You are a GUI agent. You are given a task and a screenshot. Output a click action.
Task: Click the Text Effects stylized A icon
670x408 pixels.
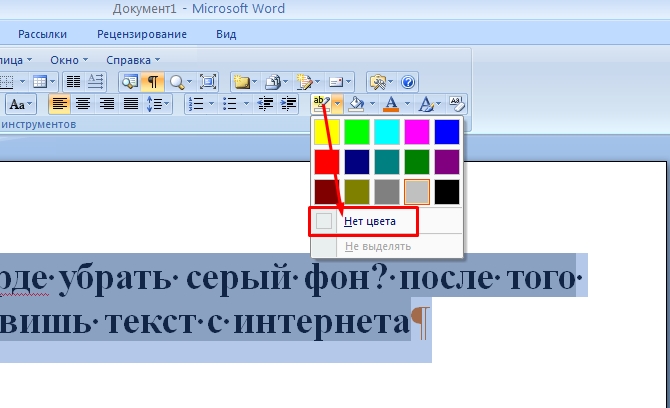(x=426, y=103)
